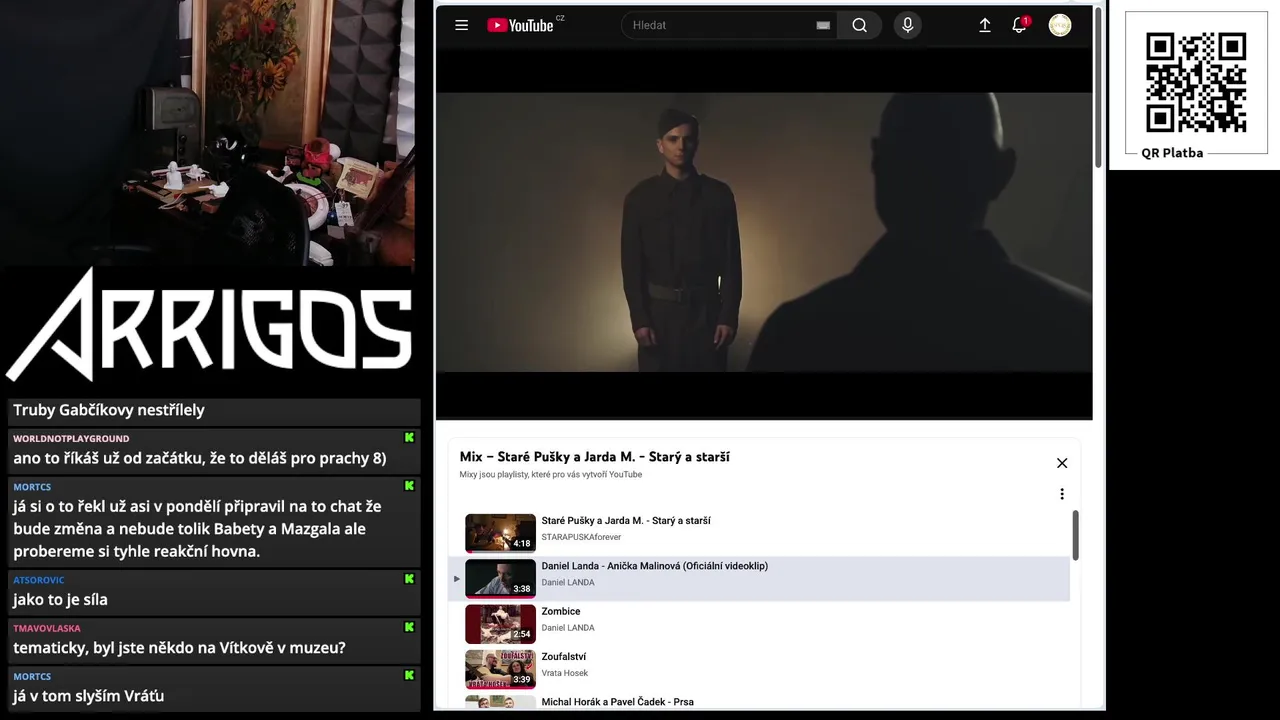Play 'Staré Pušky a Jarda M. - Starý a starší' title
The image size is (1280, 720).
626,521
